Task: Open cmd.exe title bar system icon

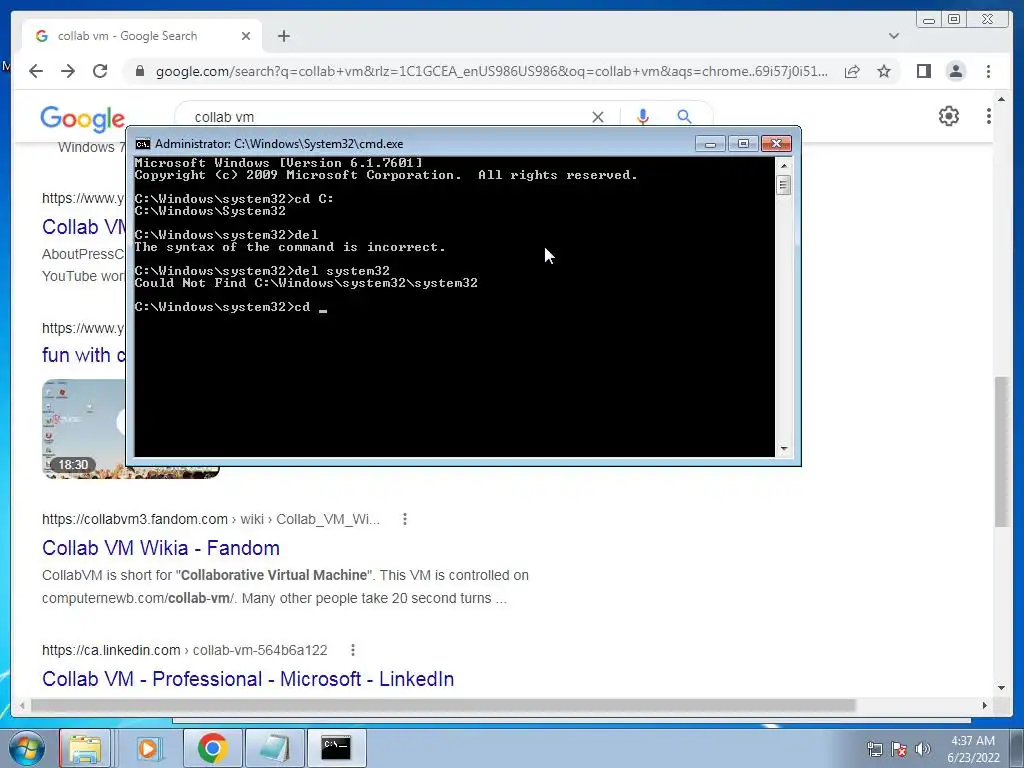Action: (142, 144)
